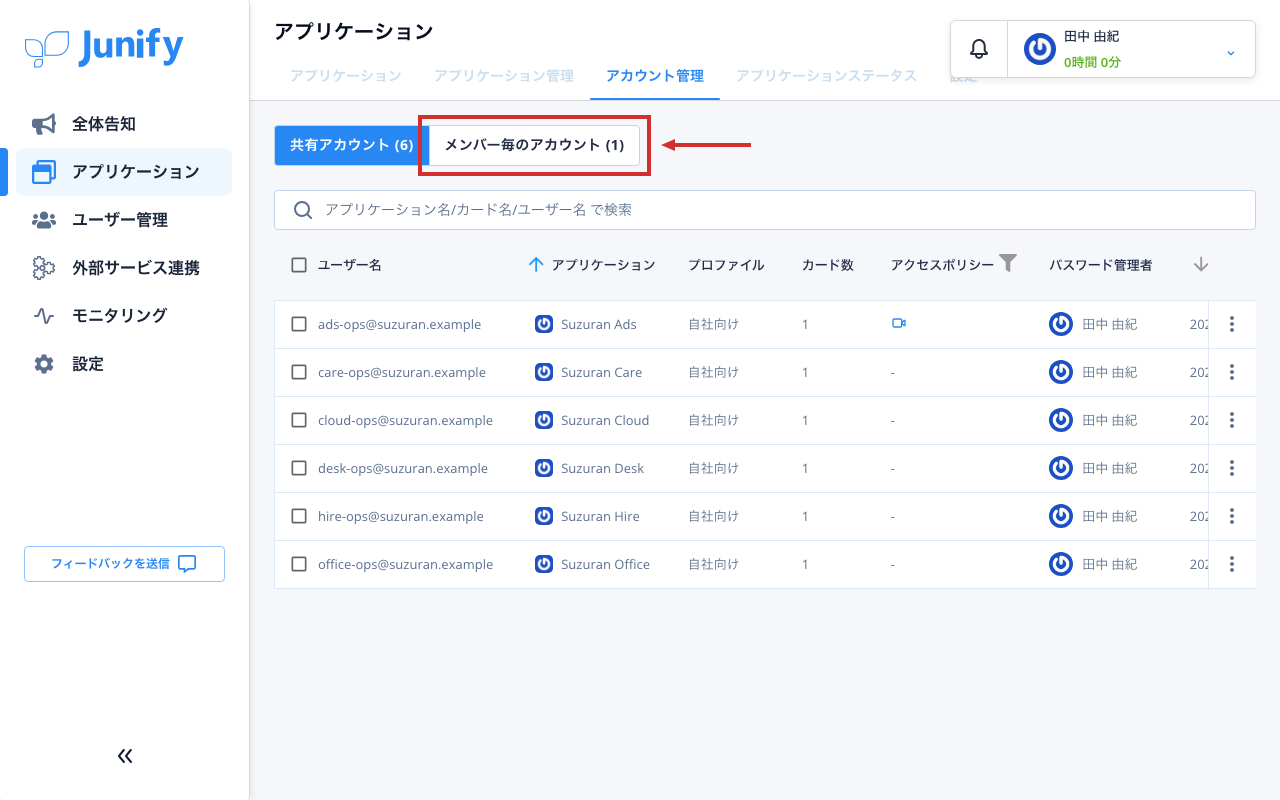Switch to the アプリケーションステータス tab
Screen dimensions: 1280x800
tap(826, 76)
